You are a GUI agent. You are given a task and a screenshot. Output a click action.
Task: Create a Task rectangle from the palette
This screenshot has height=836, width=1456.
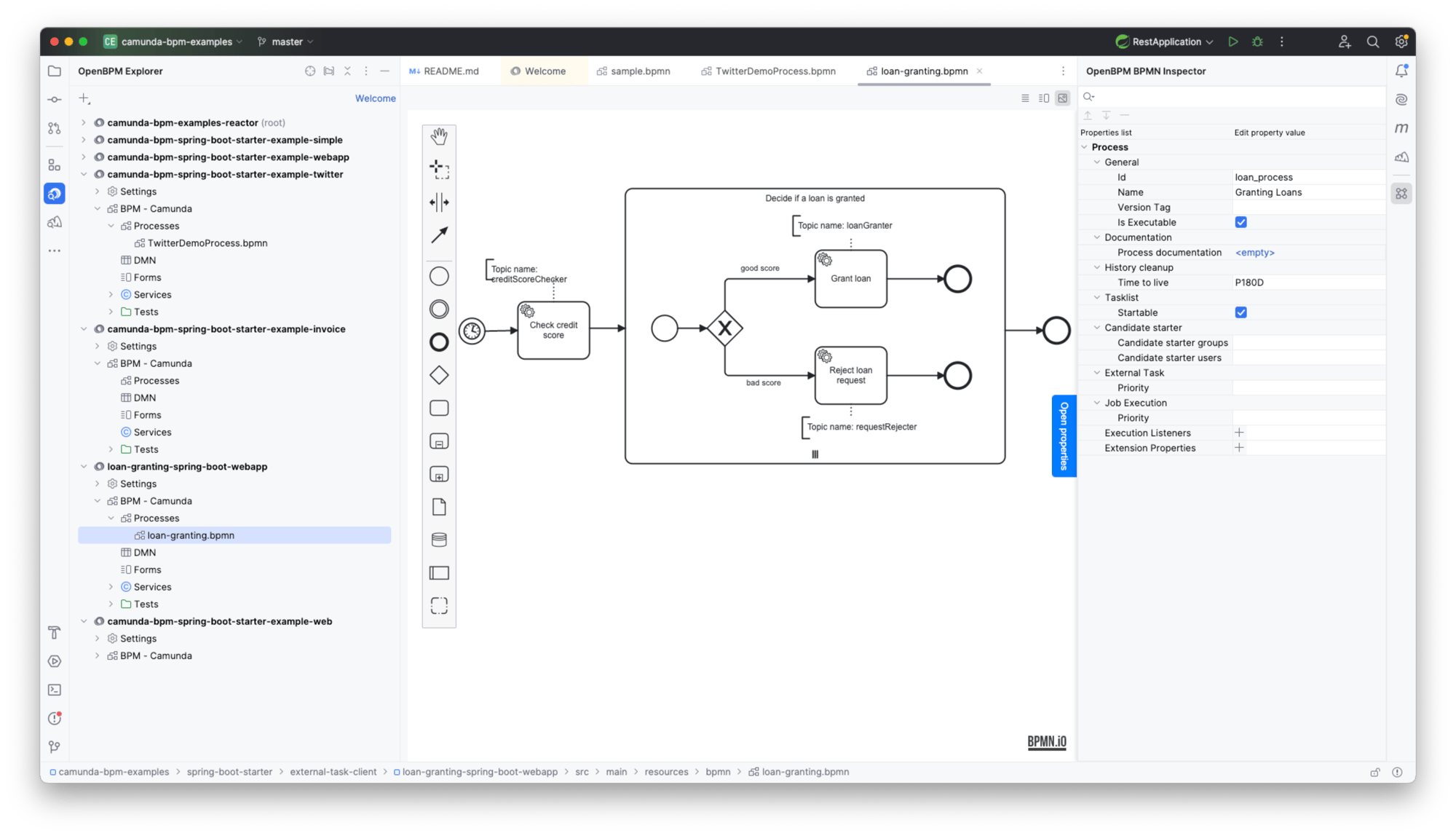pyautogui.click(x=439, y=409)
